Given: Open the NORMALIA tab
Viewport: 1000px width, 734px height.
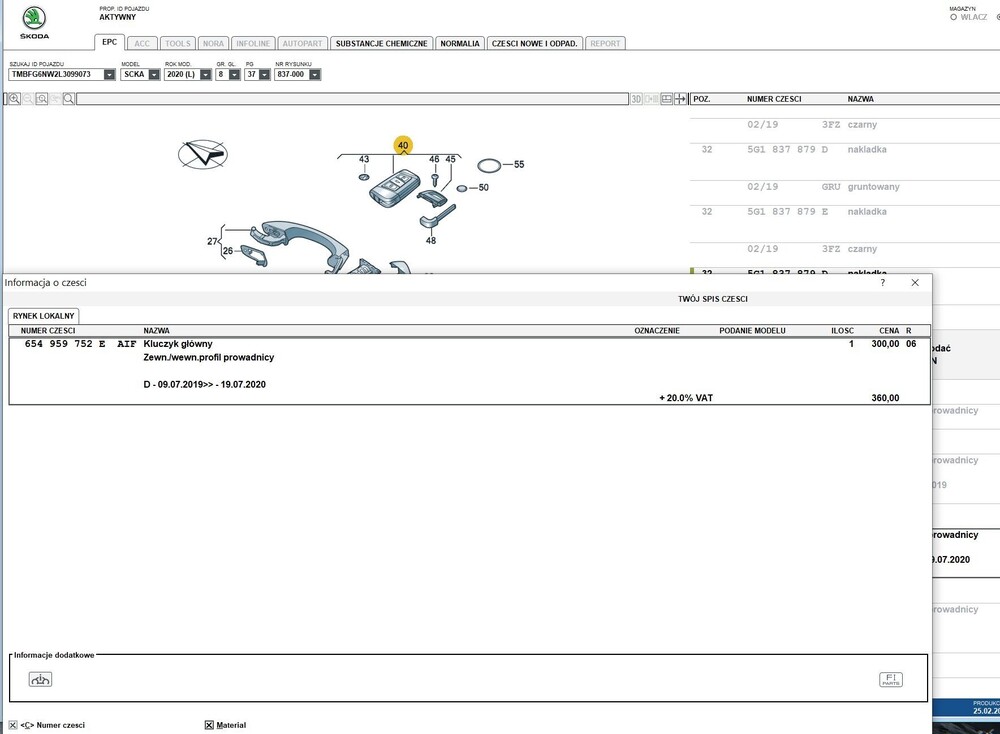Looking at the screenshot, I should (460, 44).
